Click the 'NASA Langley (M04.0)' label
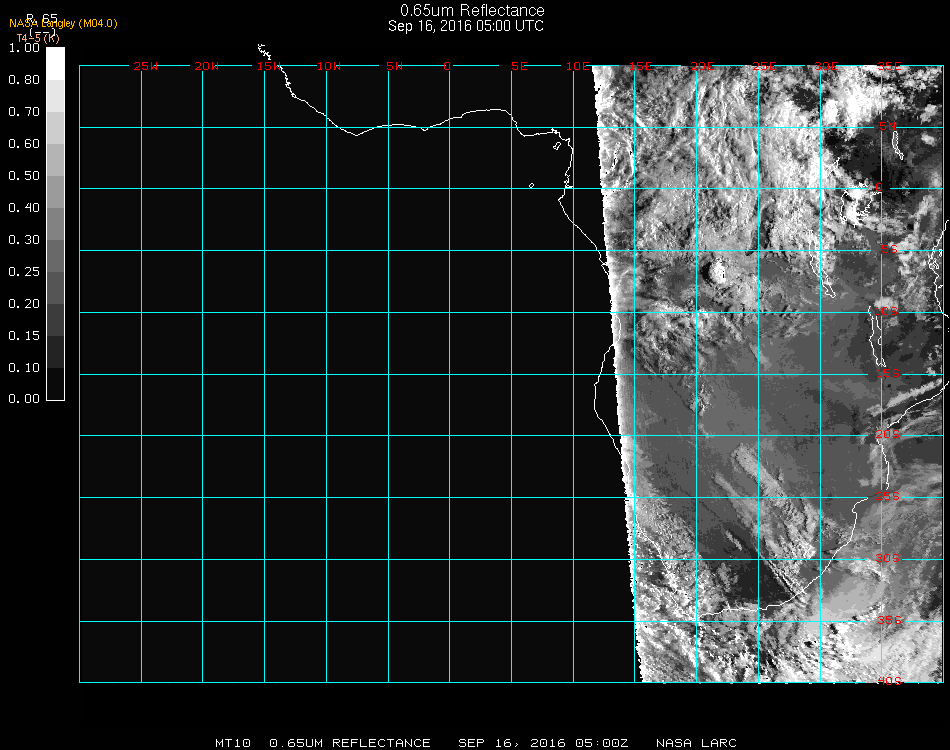The height and width of the screenshot is (750, 950). pyautogui.click(x=63, y=23)
